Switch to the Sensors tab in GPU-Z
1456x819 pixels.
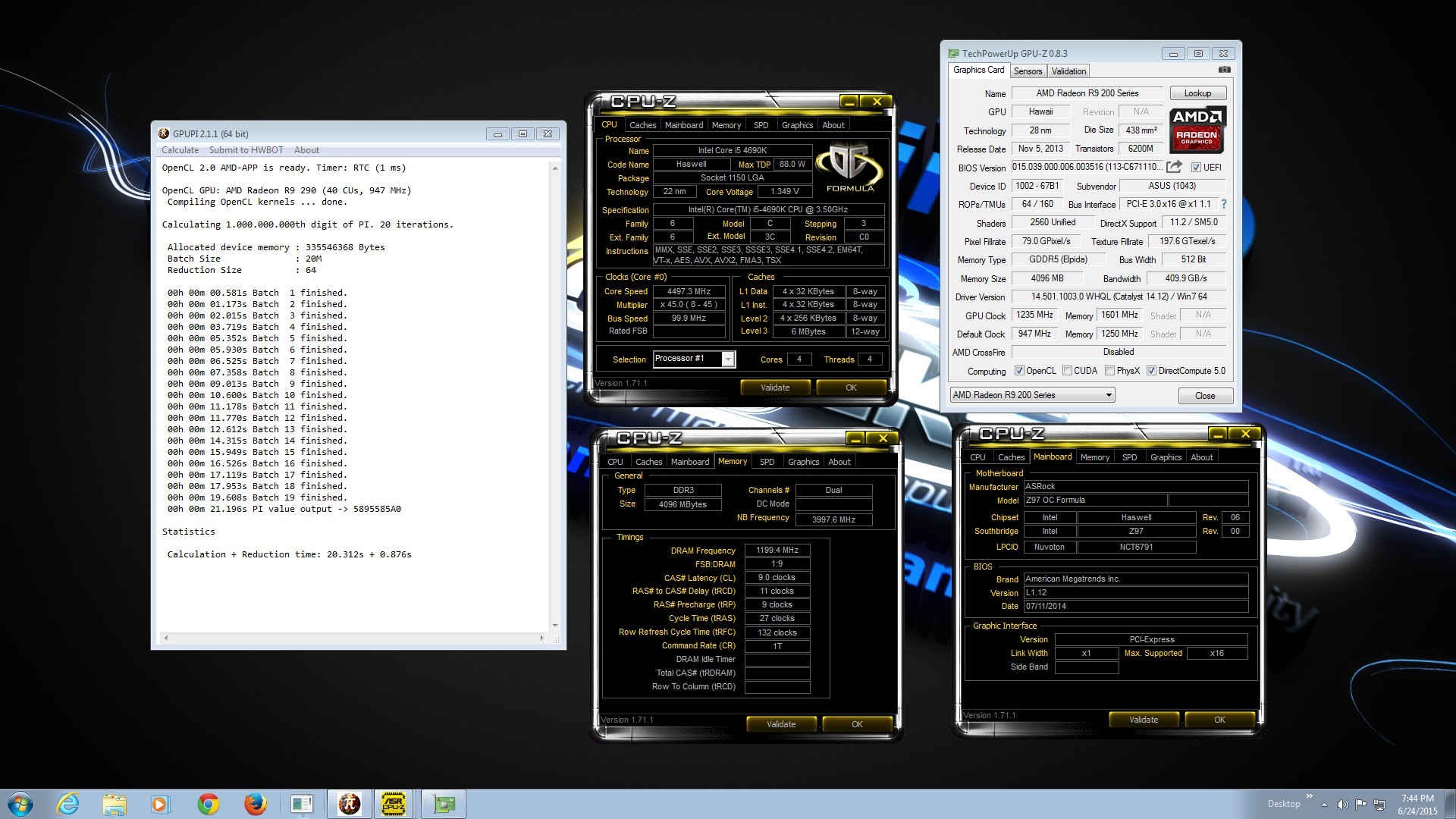coord(1028,71)
